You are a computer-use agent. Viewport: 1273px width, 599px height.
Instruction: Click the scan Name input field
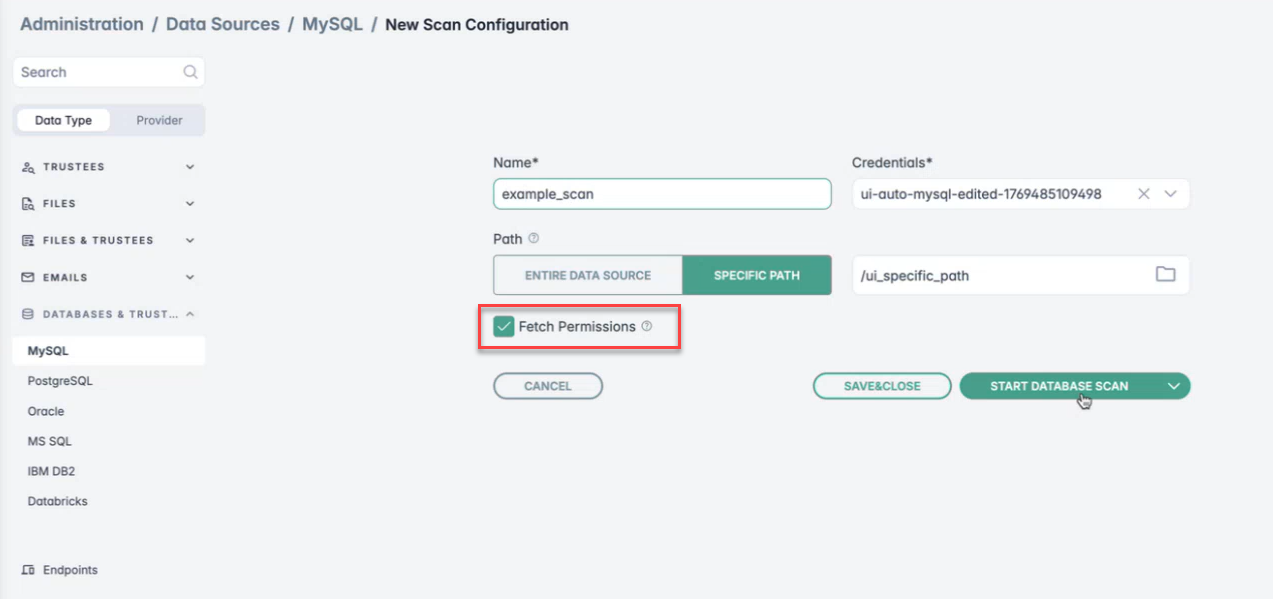pyautogui.click(x=662, y=194)
